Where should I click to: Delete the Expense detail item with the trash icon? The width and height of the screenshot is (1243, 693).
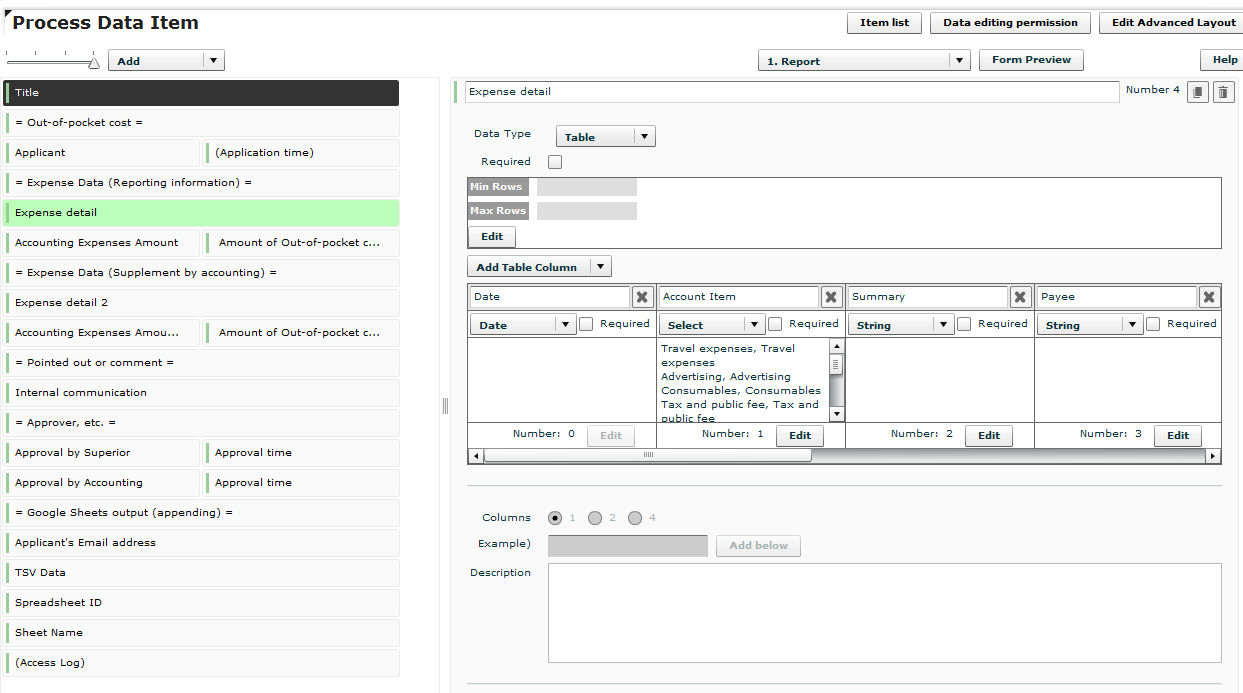coord(1223,90)
